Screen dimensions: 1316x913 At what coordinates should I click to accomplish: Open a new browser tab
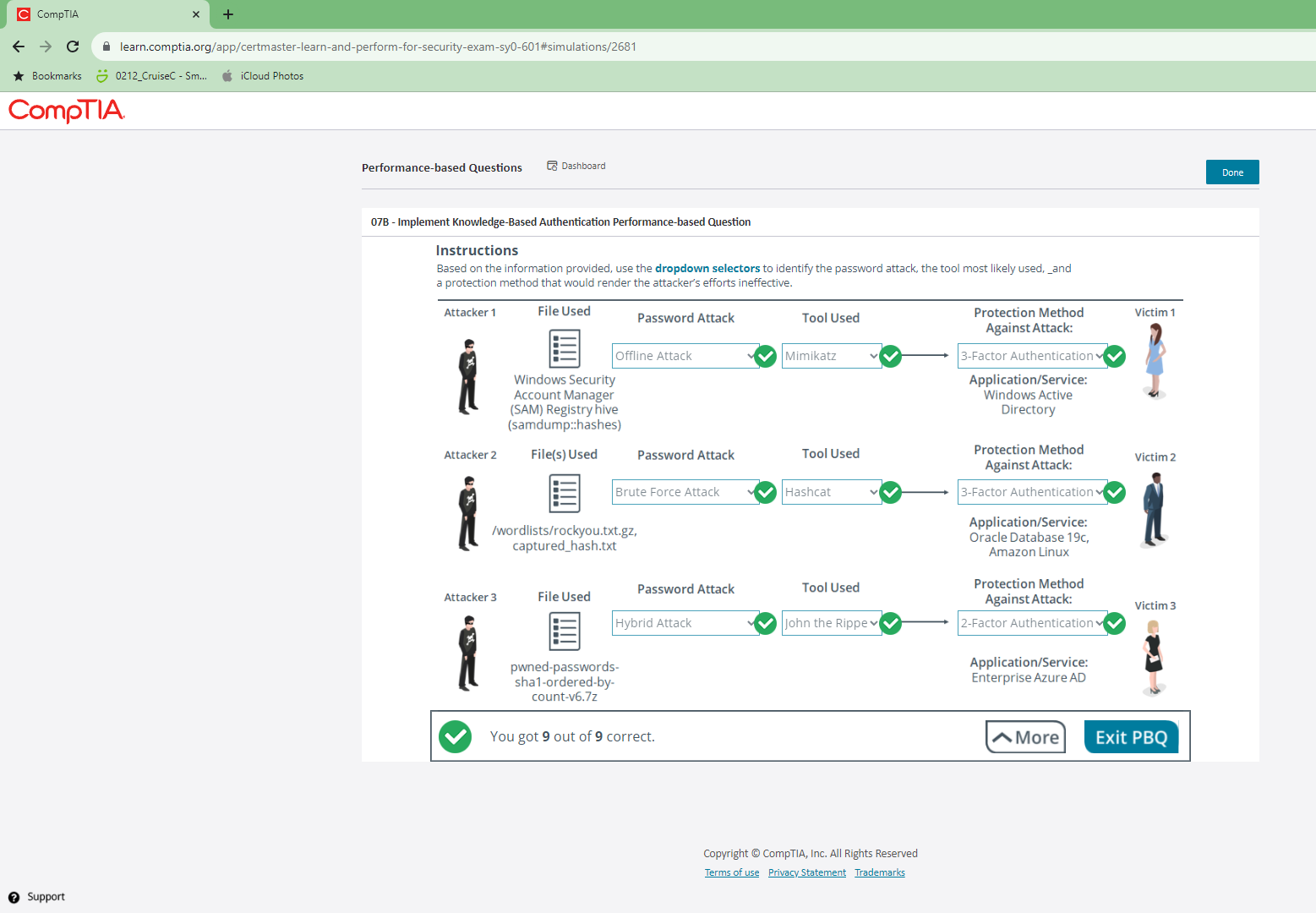(228, 14)
